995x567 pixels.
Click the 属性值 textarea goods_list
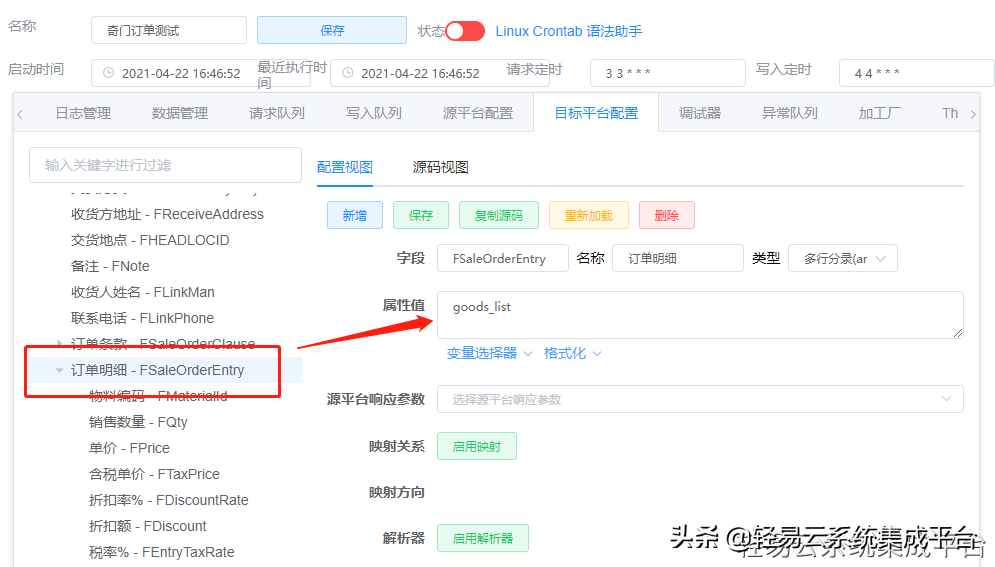point(700,315)
